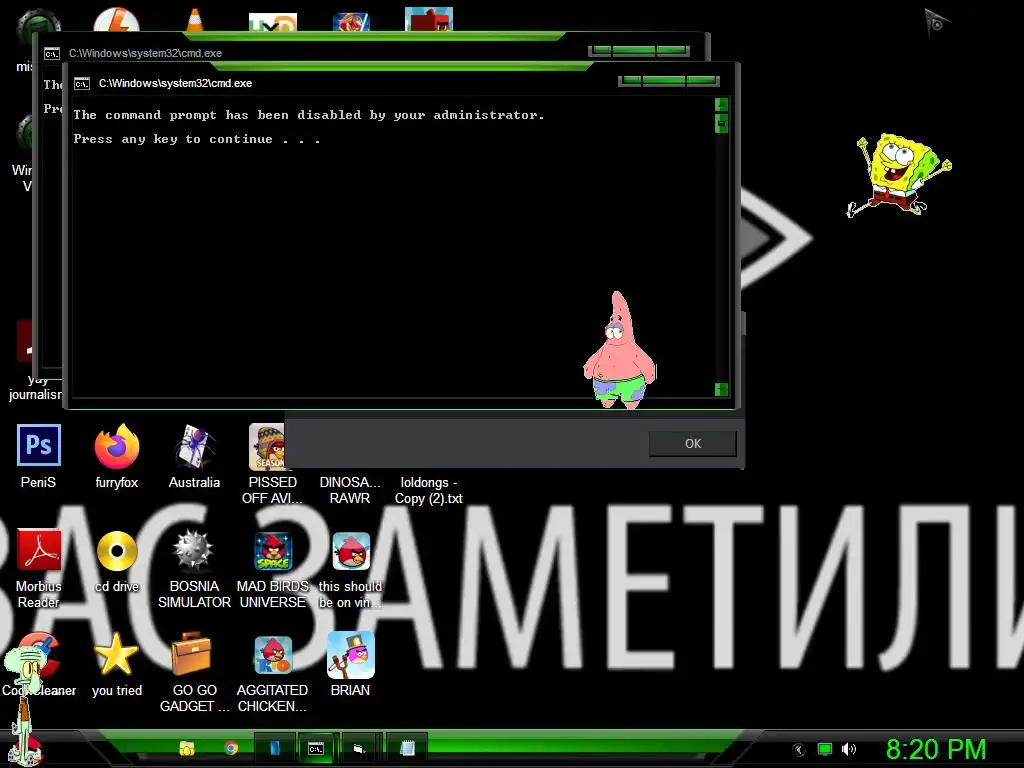Click the cmd scrollbar thumb
This screenshot has height=768, width=1024.
[722, 123]
